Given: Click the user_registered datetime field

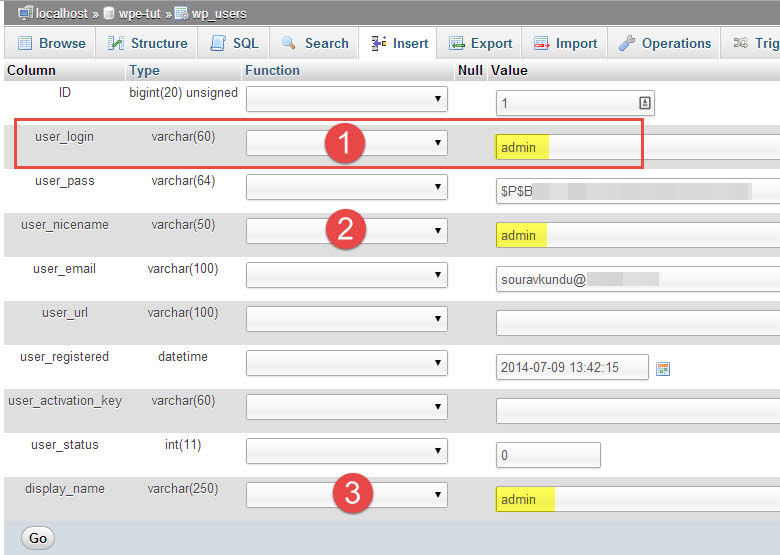Looking at the screenshot, I should tap(572, 367).
